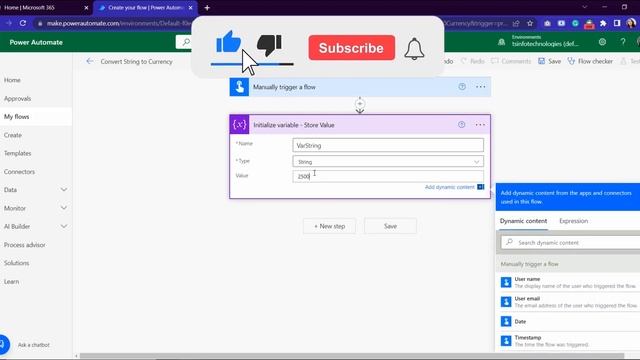Expand the Monitor menu in sidebar
Image resolution: width=640 pixels, height=360 pixels.
[64, 208]
